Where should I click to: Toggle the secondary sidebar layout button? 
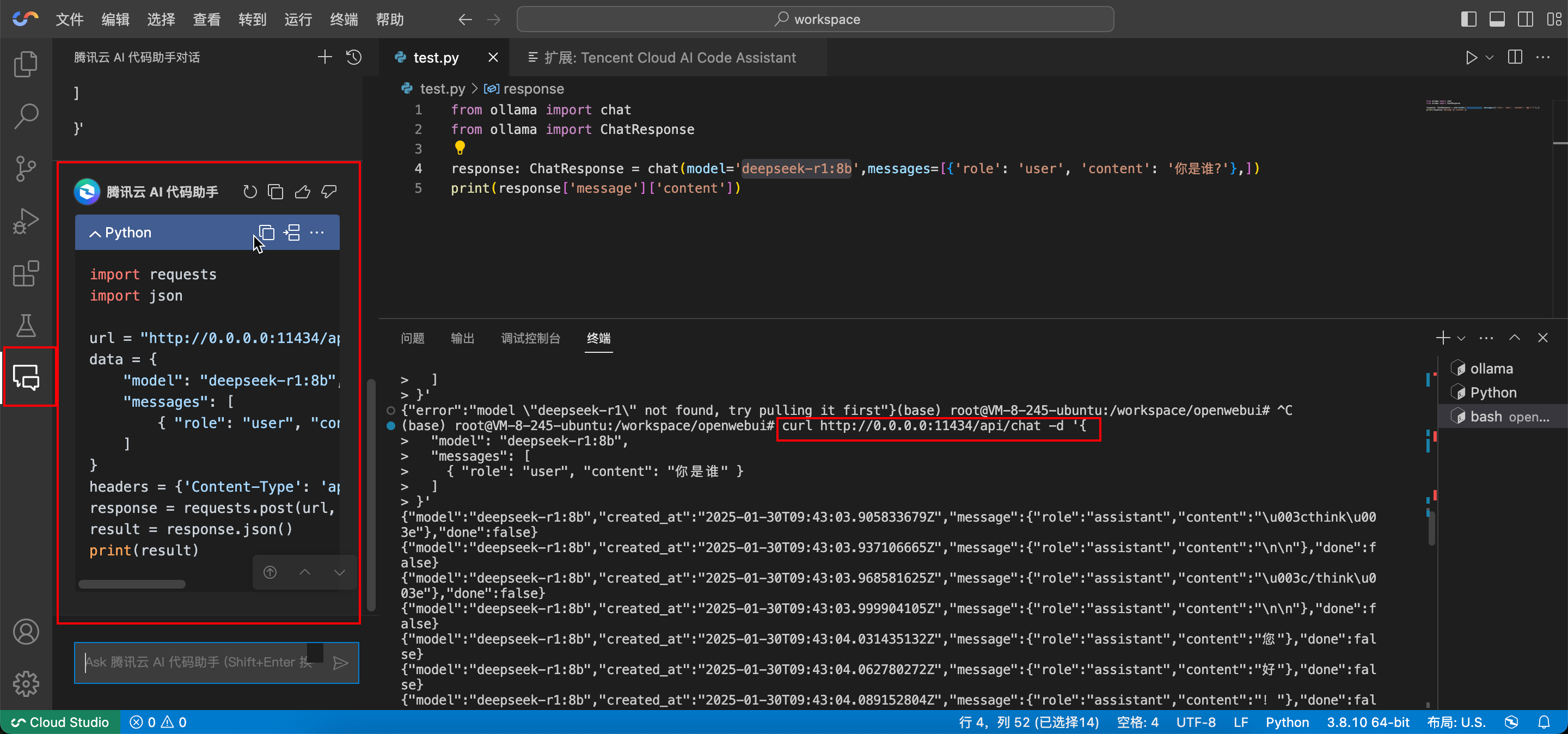1526,20
